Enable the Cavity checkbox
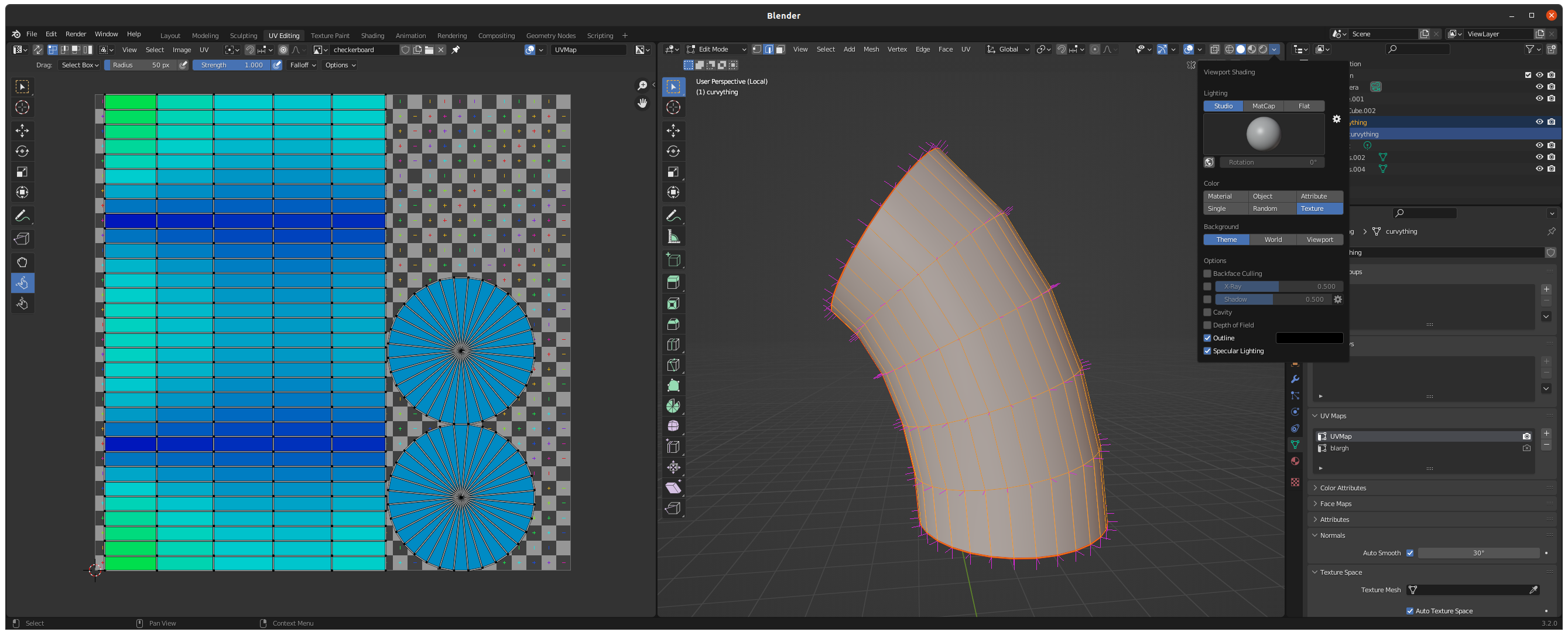Image resolution: width=1568 pixels, height=635 pixels. pos(1207,312)
